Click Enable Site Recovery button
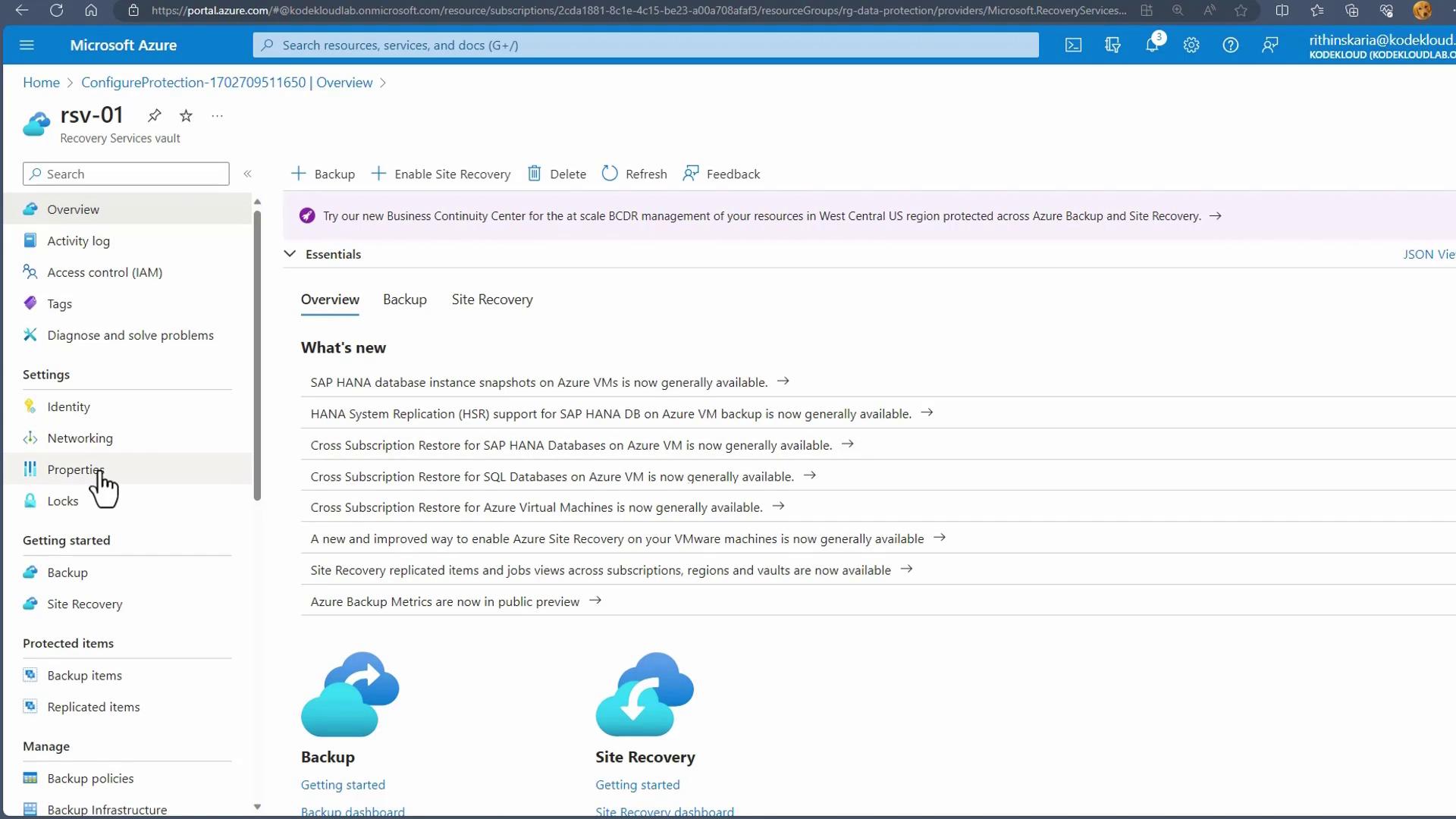The image size is (1456, 819). click(x=441, y=174)
